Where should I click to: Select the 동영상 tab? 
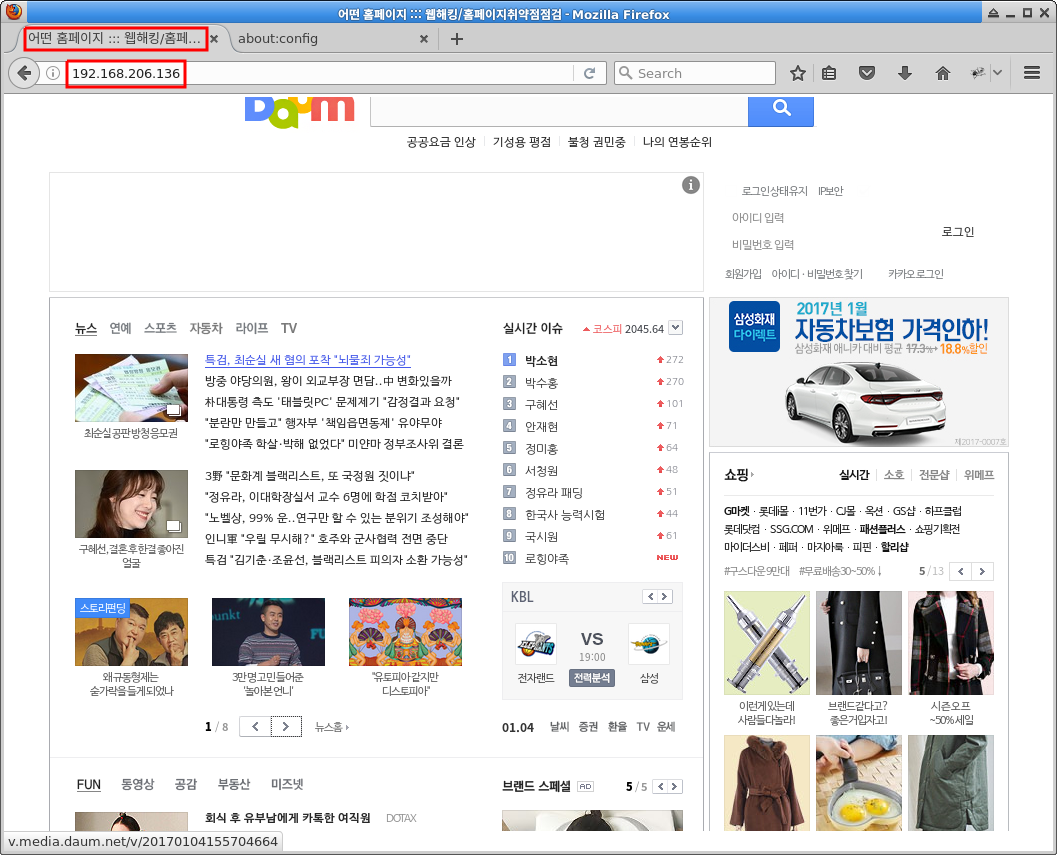(x=138, y=784)
